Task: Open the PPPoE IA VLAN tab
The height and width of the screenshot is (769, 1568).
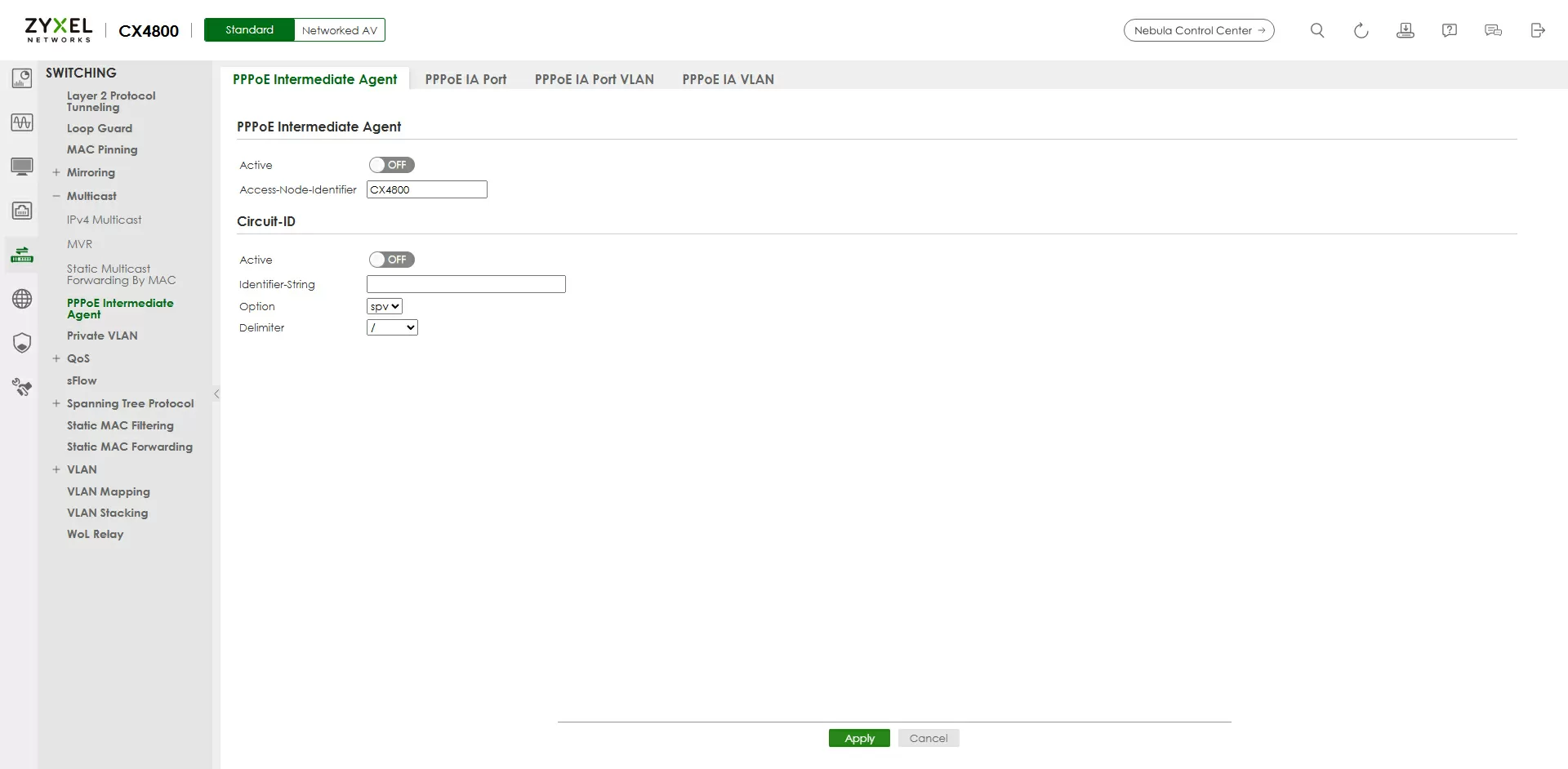Action: tap(728, 79)
